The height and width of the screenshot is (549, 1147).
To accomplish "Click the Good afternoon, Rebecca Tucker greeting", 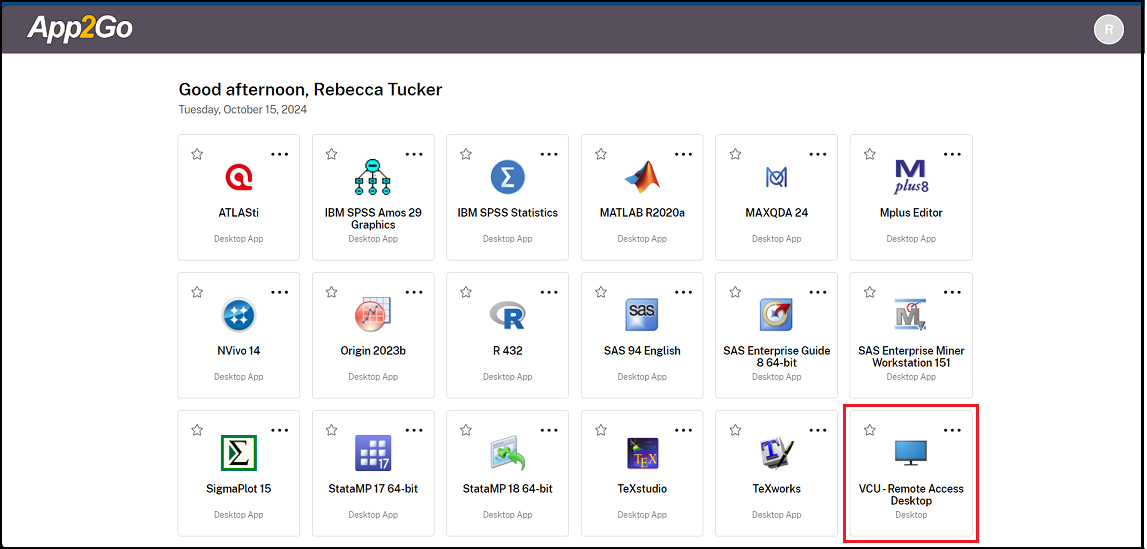I will coord(310,90).
